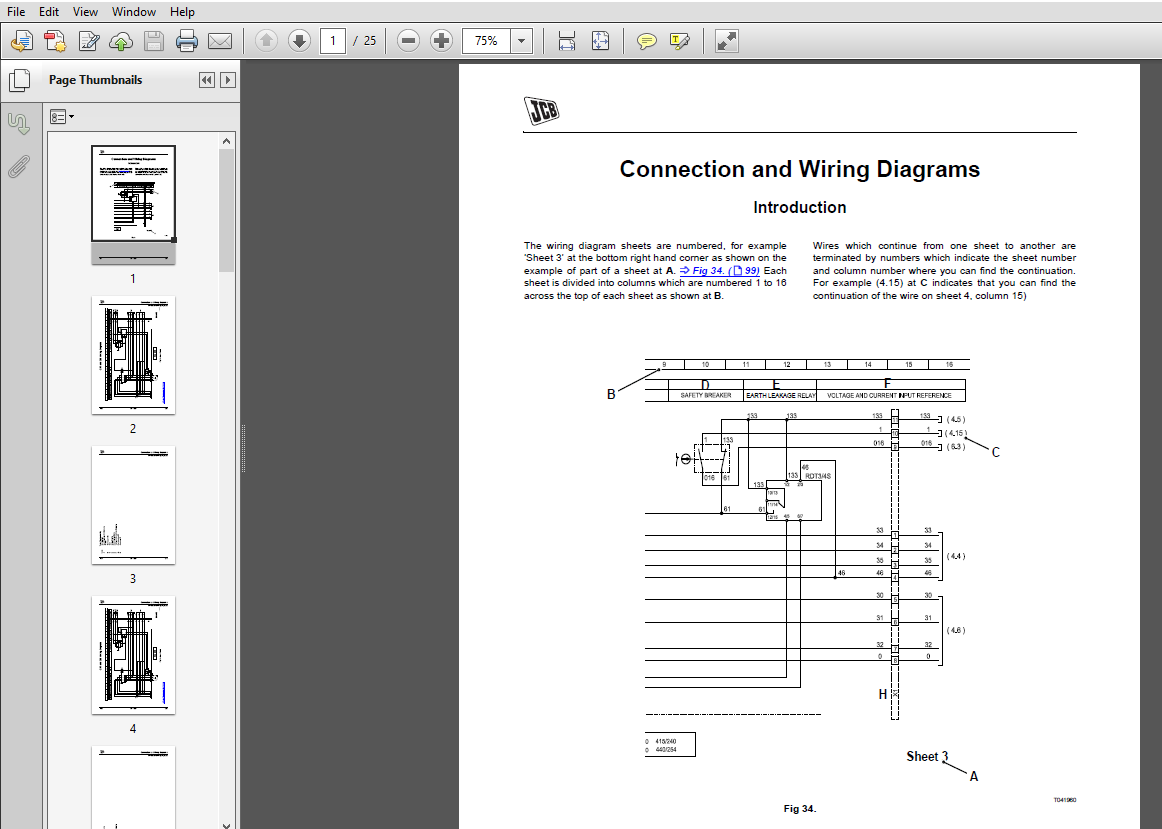Click the Create PDF toolbar icon
Viewport: 1162px width, 829px height.
(x=56, y=41)
